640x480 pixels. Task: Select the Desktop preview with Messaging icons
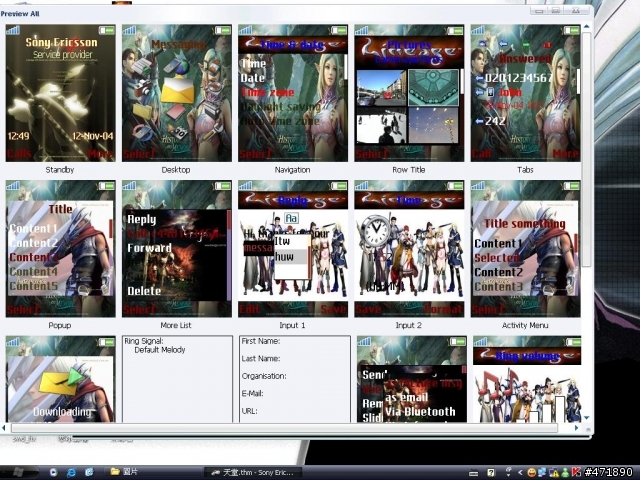click(177, 93)
